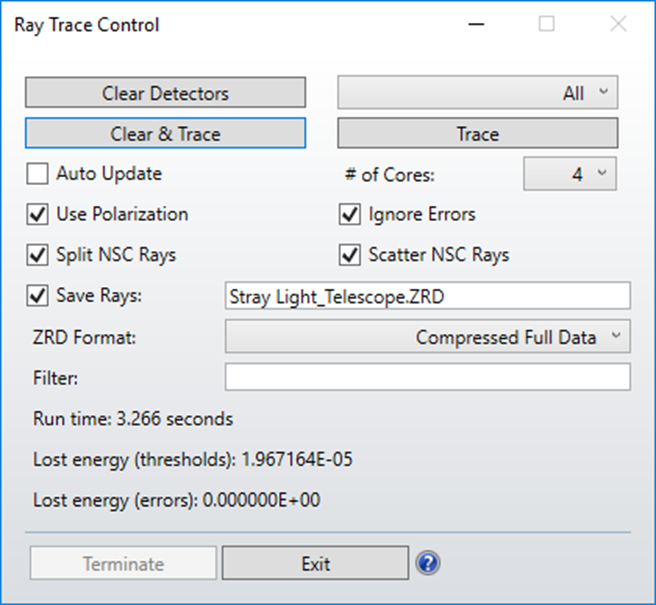Click the Clear & Trace button

pos(165,133)
